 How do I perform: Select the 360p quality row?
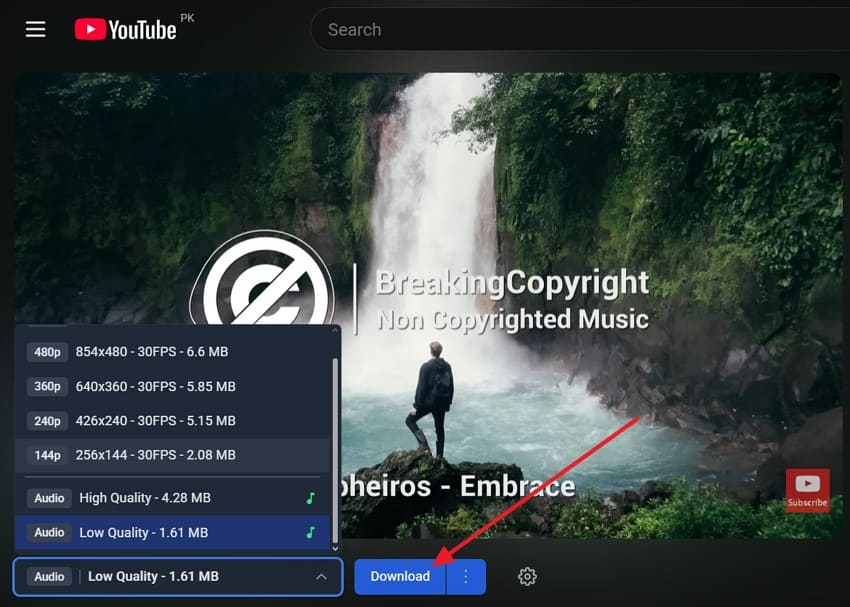coord(170,386)
